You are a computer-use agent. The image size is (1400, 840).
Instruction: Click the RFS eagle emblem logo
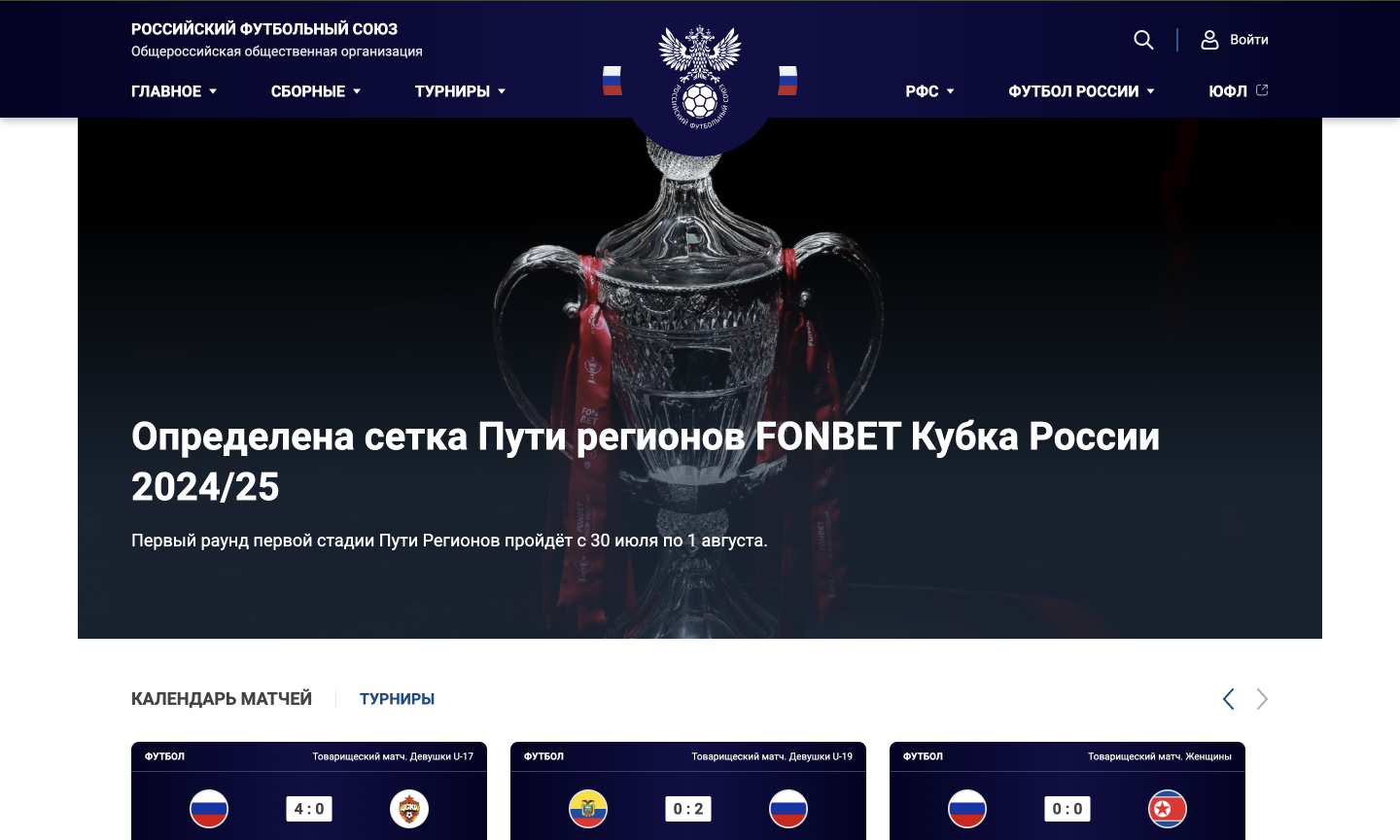coord(700,78)
